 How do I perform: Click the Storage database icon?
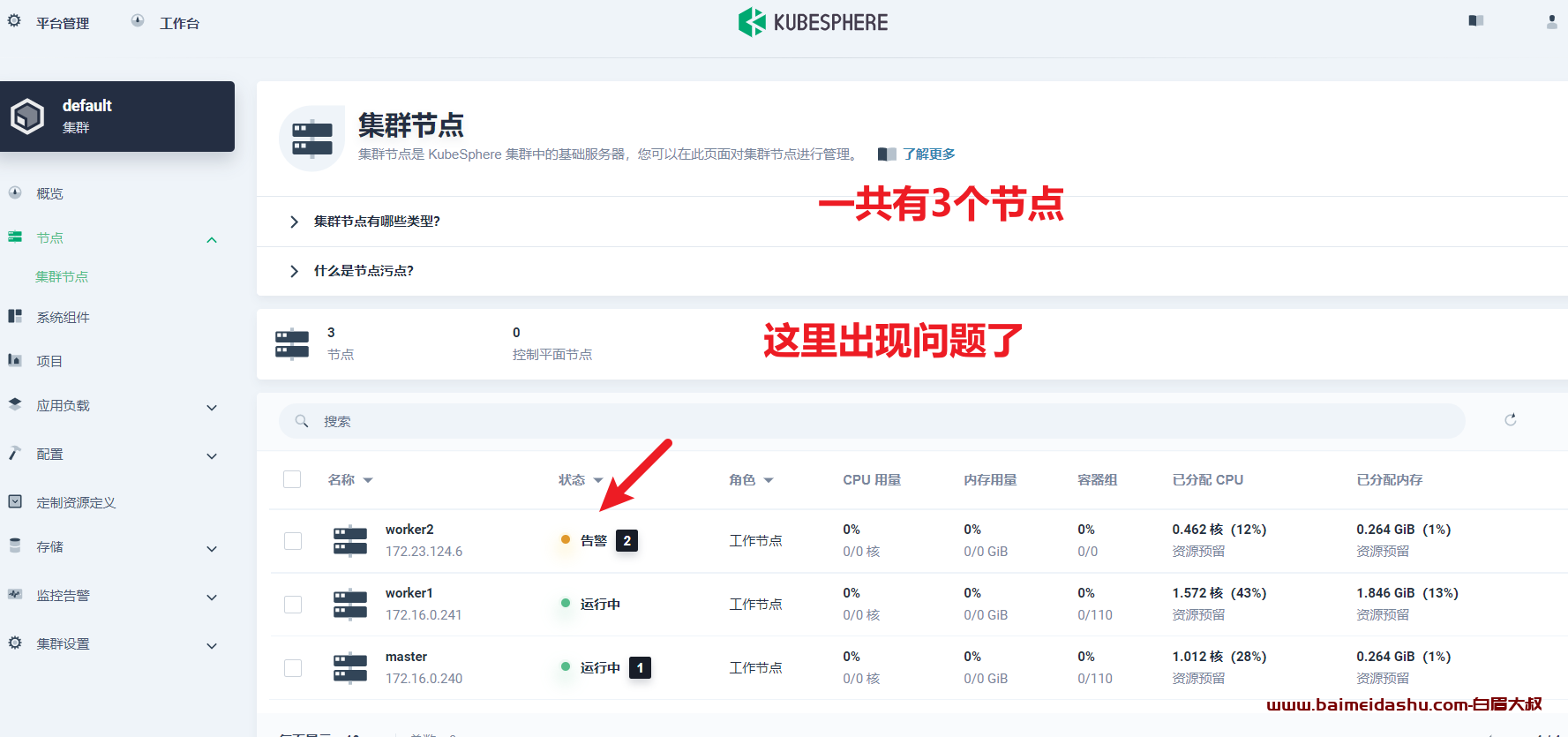pos(15,545)
